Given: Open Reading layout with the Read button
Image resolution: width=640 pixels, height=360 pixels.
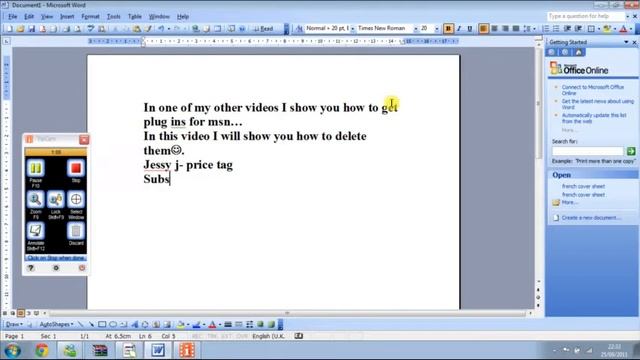Looking at the screenshot, I should (x=263, y=29).
